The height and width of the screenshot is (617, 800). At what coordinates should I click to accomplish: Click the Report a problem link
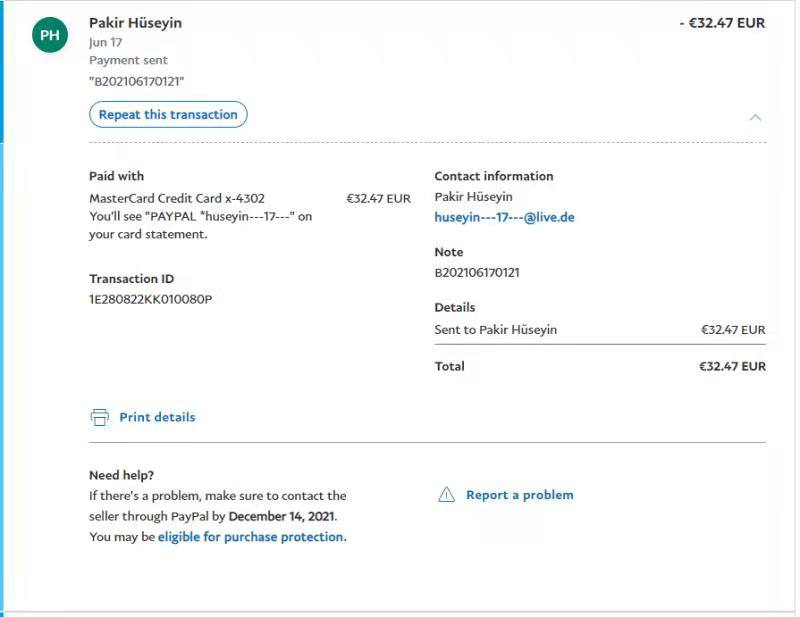(519, 495)
